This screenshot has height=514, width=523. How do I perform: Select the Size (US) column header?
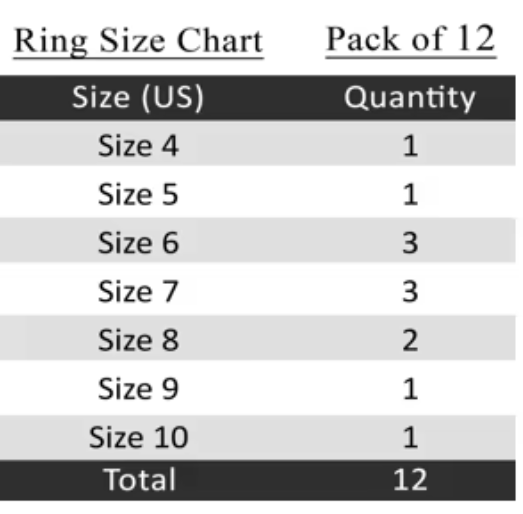click(x=138, y=98)
